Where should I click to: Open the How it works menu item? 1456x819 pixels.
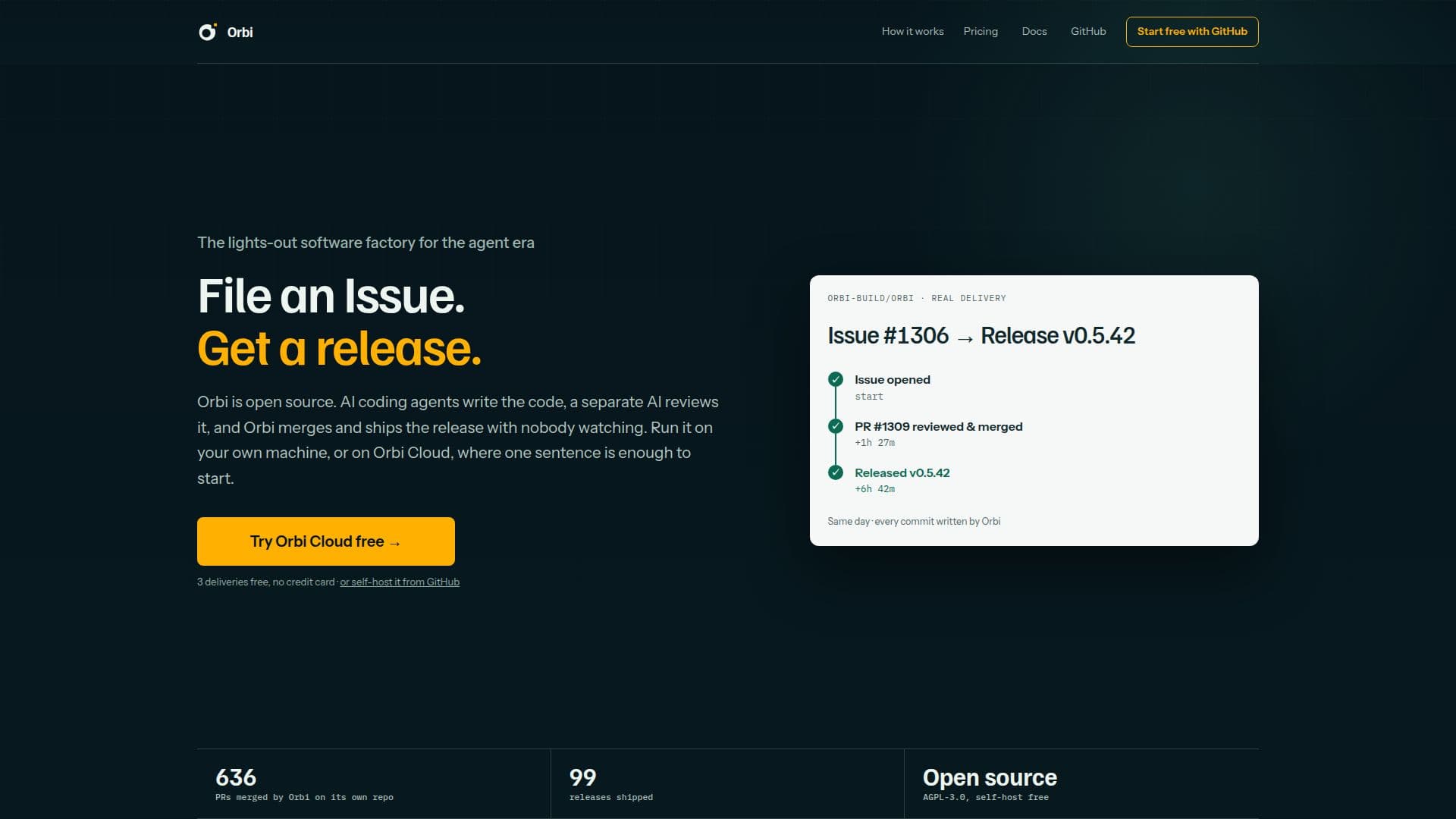click(912, 32)
